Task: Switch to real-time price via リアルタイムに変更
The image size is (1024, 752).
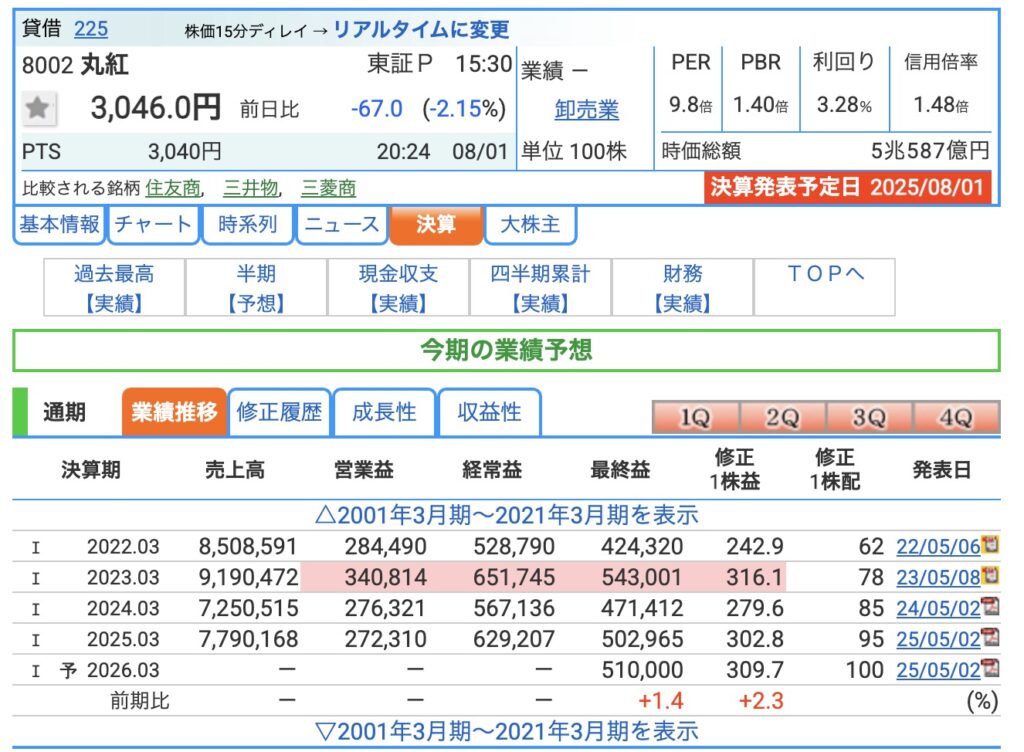Action: coord(421,29)
